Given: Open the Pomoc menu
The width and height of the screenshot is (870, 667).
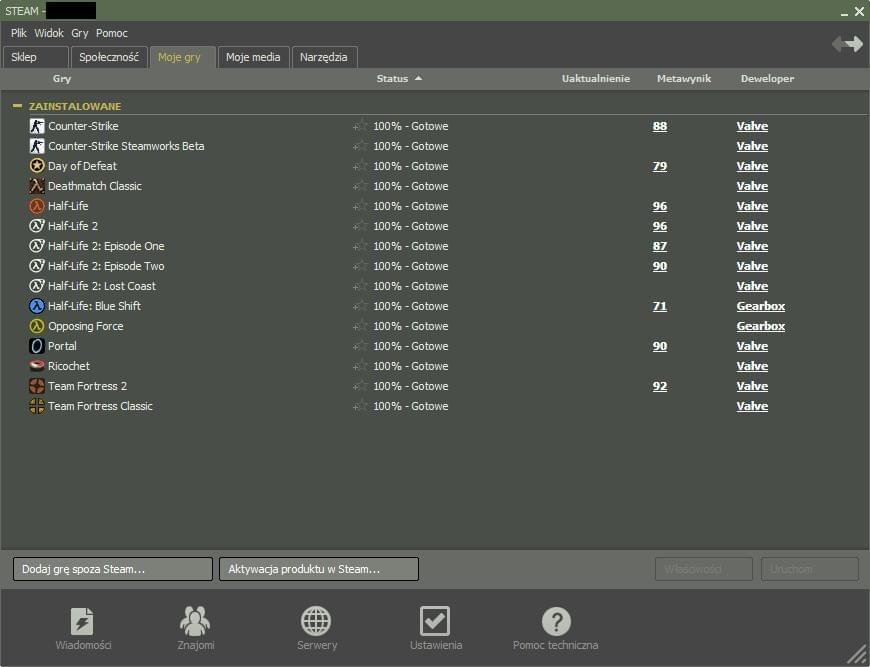Looking at the screenshot, I should click(x=112, y=33).
